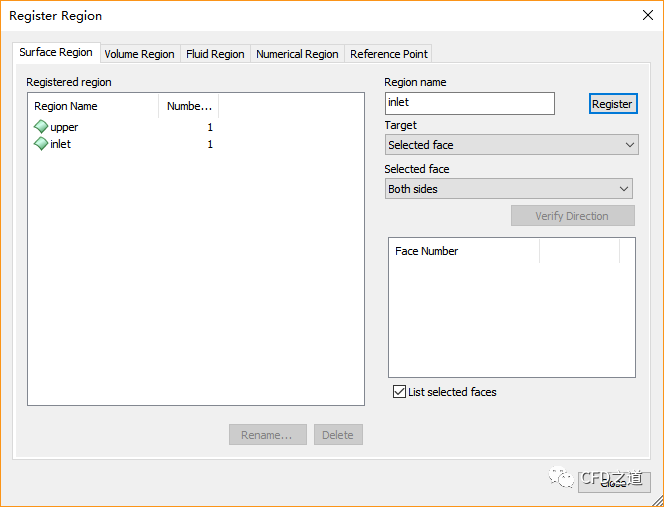Click the Region Name column header
Viewport: 664px width, 507px height.
pos(93,106)
